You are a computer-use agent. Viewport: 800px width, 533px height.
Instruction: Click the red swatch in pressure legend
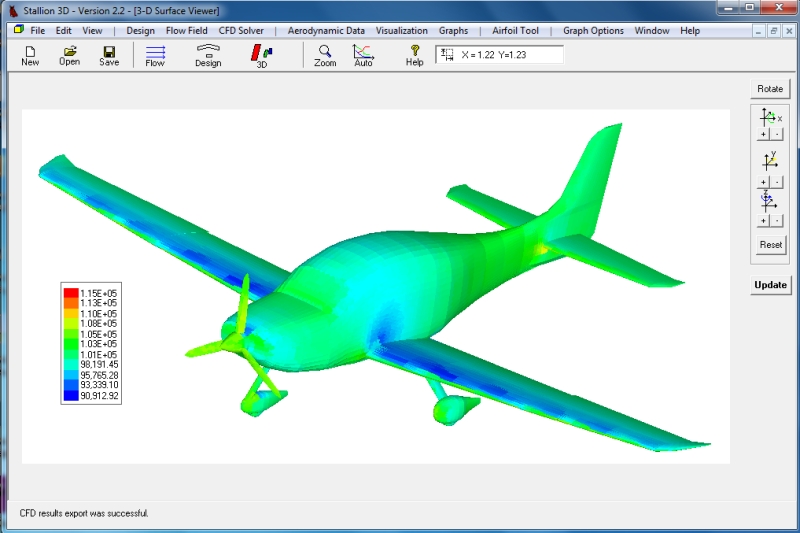[x=70, y=293]
